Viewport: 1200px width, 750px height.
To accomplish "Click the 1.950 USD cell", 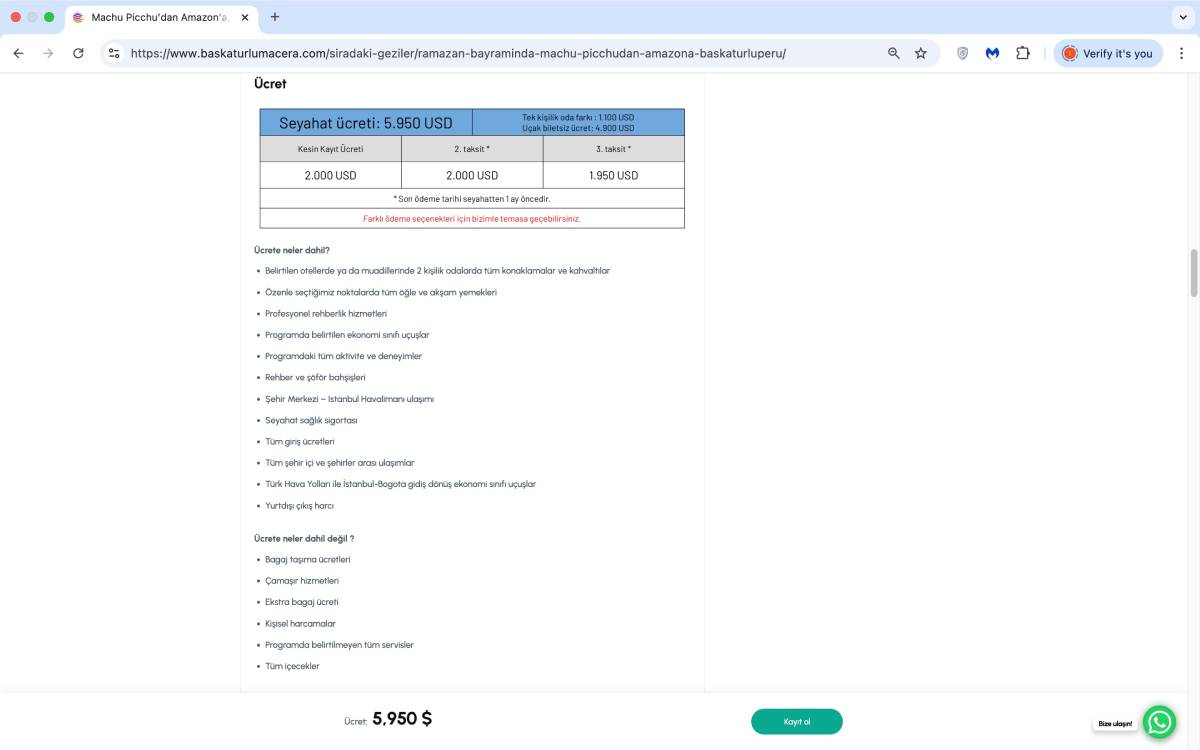I will coord(614,175).
